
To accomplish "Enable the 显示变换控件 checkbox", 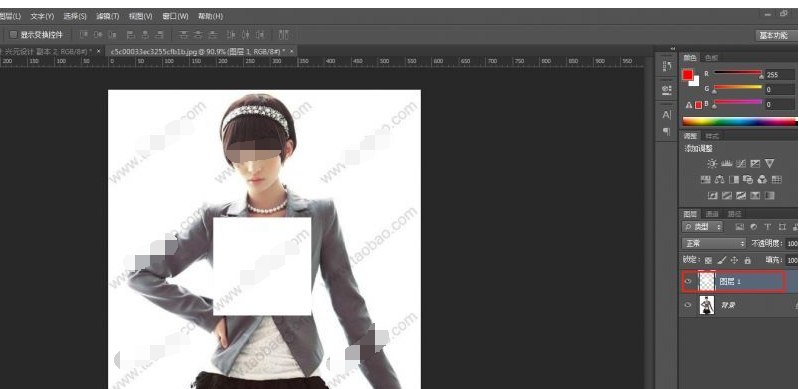I will pos(14,35).
